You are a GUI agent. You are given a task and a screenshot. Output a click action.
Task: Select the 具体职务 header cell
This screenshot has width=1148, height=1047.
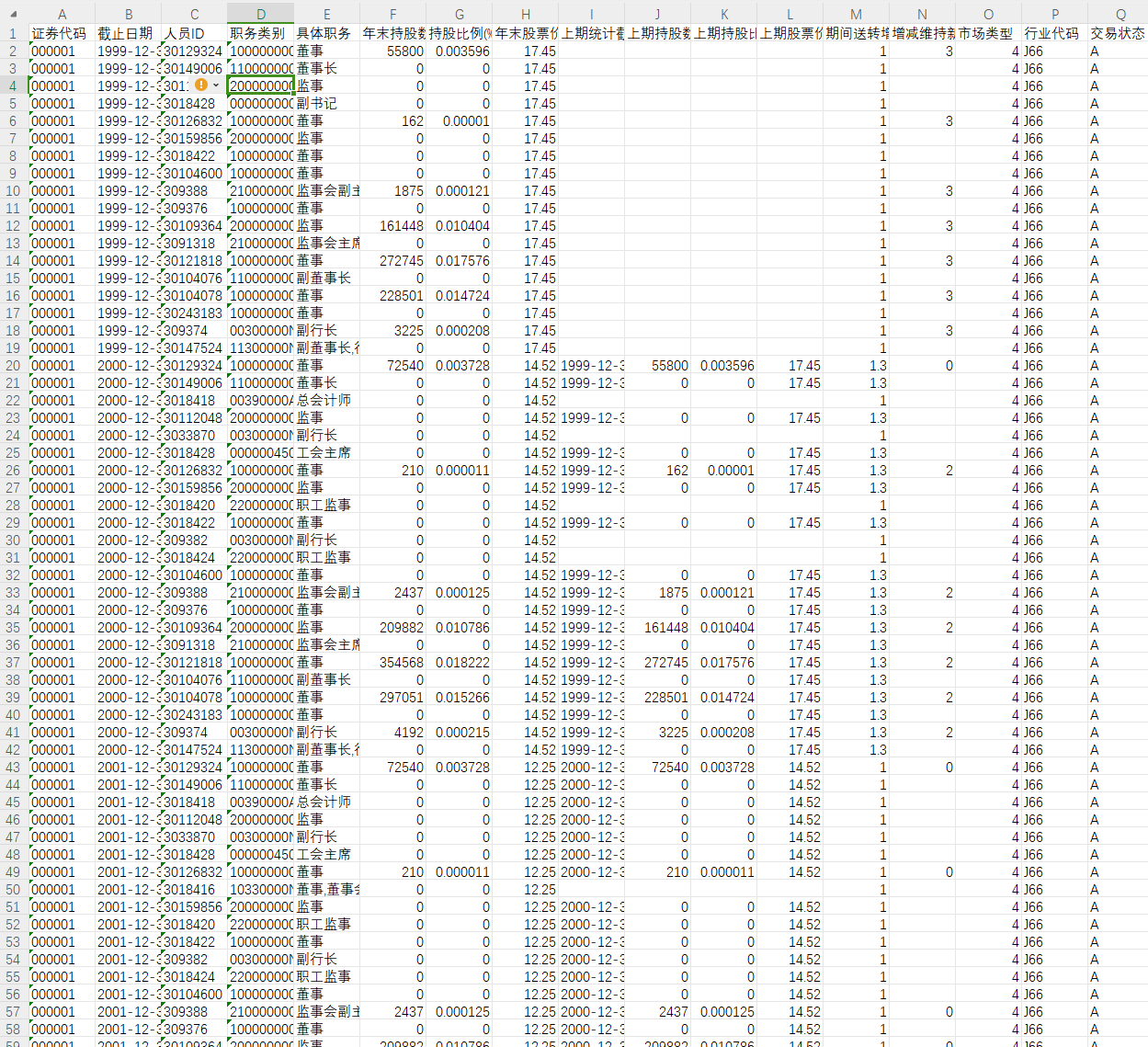click(326, 33)
